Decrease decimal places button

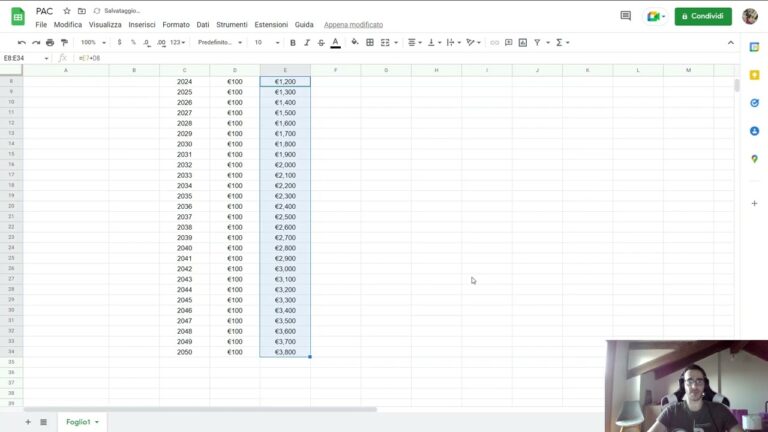coord(147,43)
